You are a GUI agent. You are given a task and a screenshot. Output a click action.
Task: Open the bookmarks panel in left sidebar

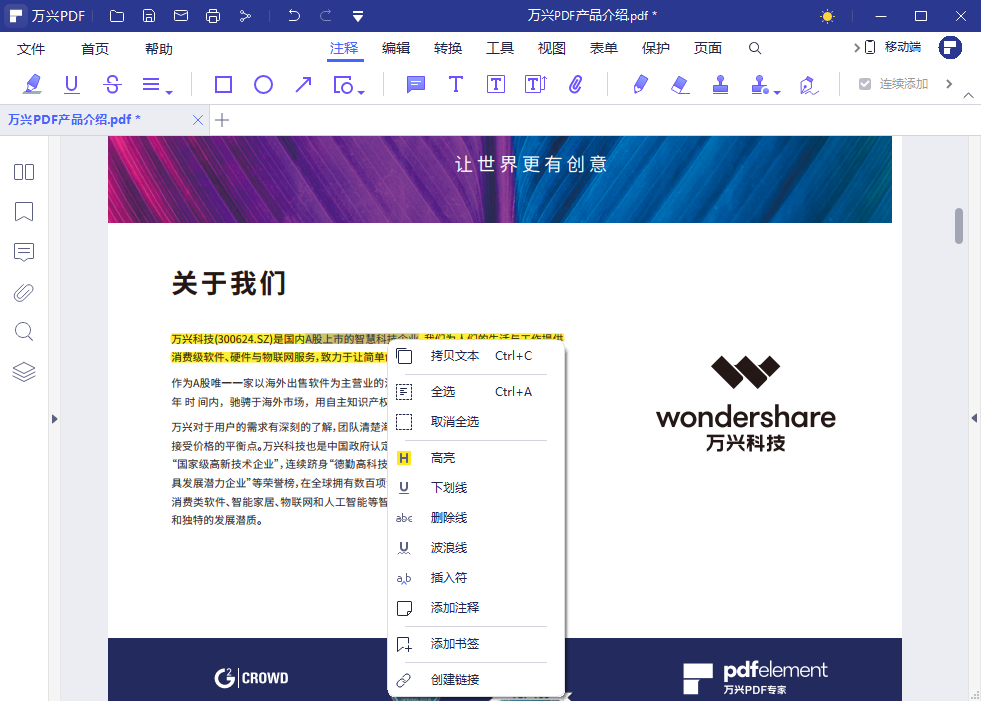[x=24, y=212]
